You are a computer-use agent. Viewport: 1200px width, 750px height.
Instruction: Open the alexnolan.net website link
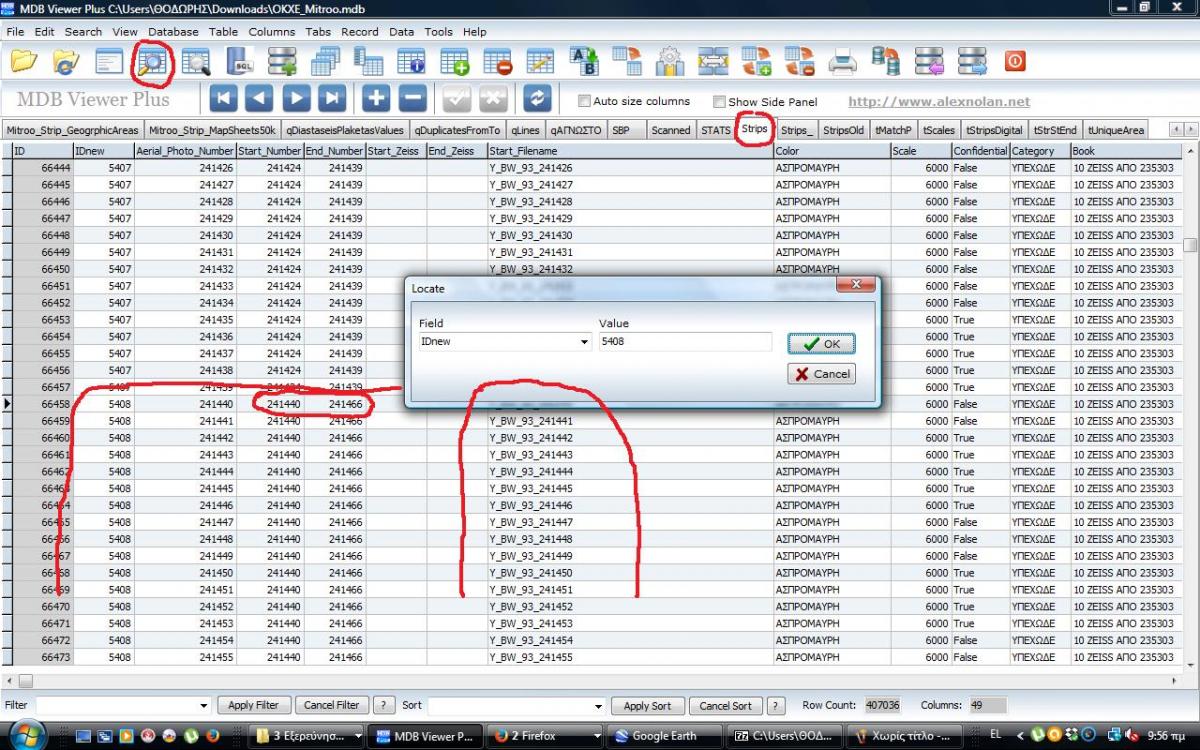coord(938,101)
